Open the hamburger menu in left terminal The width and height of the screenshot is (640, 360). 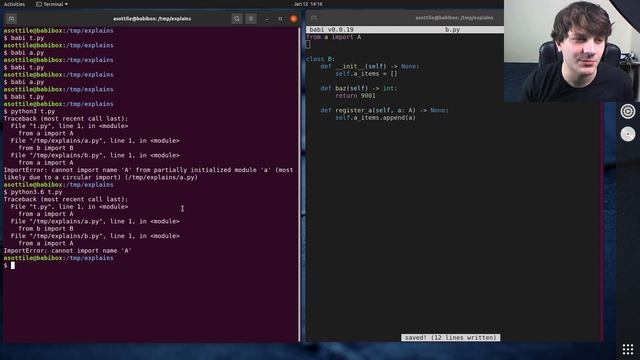pos(251,19)
